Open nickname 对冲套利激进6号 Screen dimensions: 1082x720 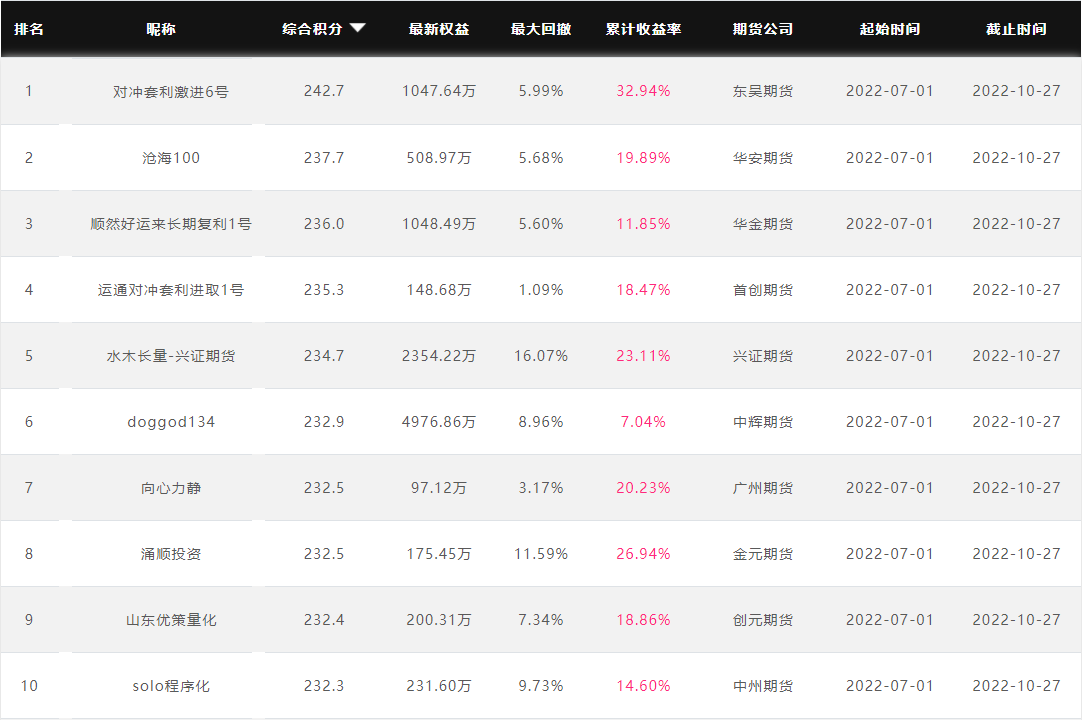170,92
